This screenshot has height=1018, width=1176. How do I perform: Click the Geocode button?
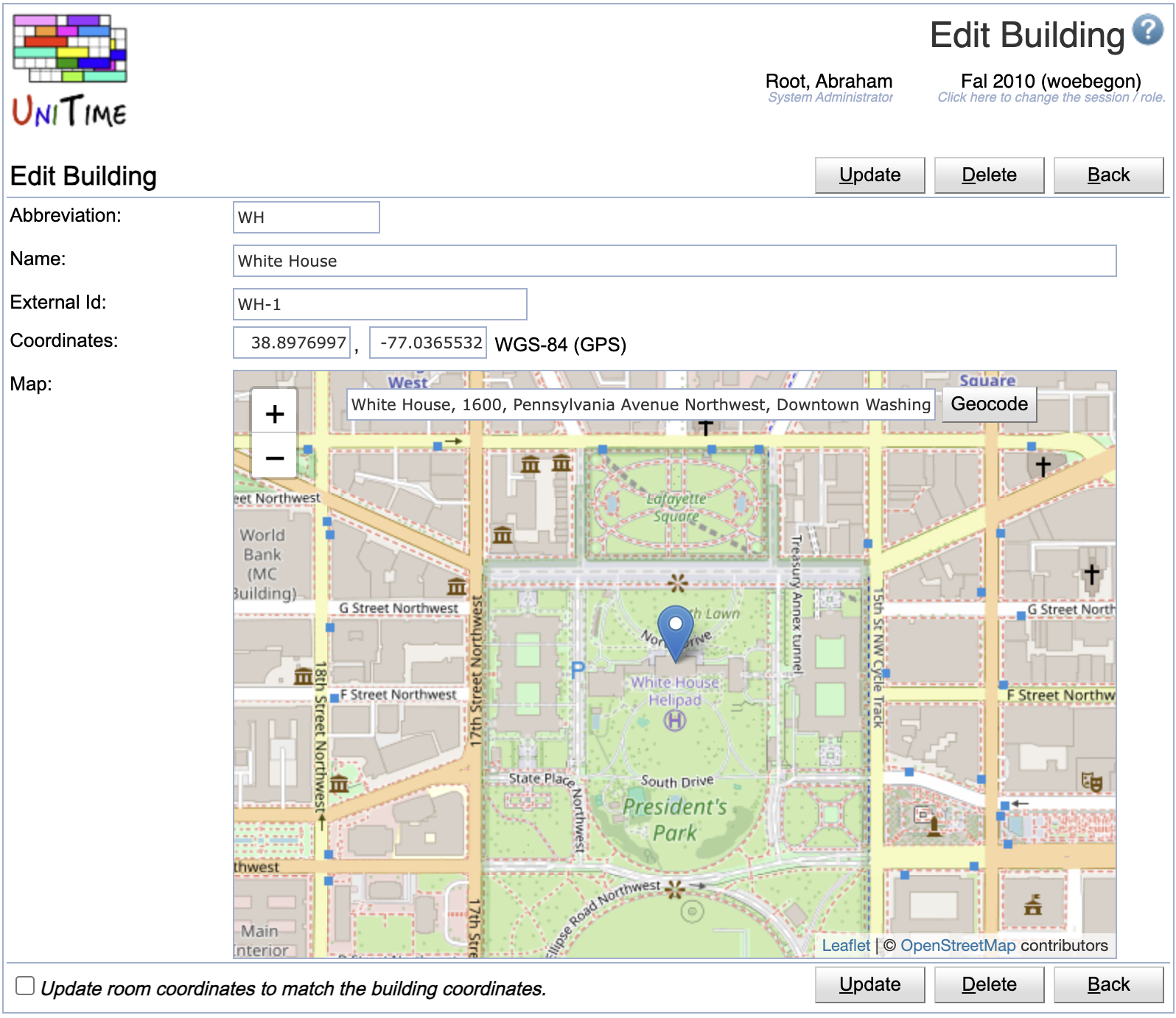tap(989, 404)
